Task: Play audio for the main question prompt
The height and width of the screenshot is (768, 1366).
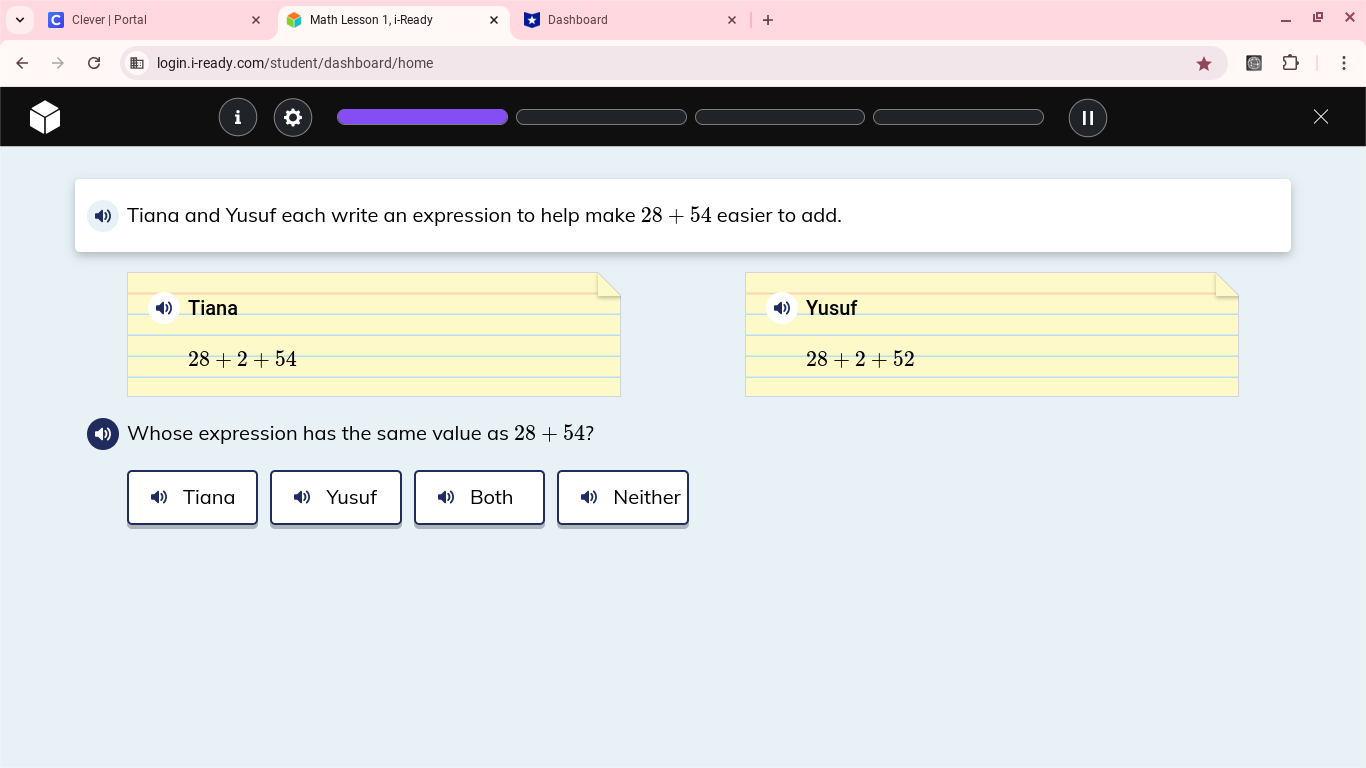Action: coord(103,434)
